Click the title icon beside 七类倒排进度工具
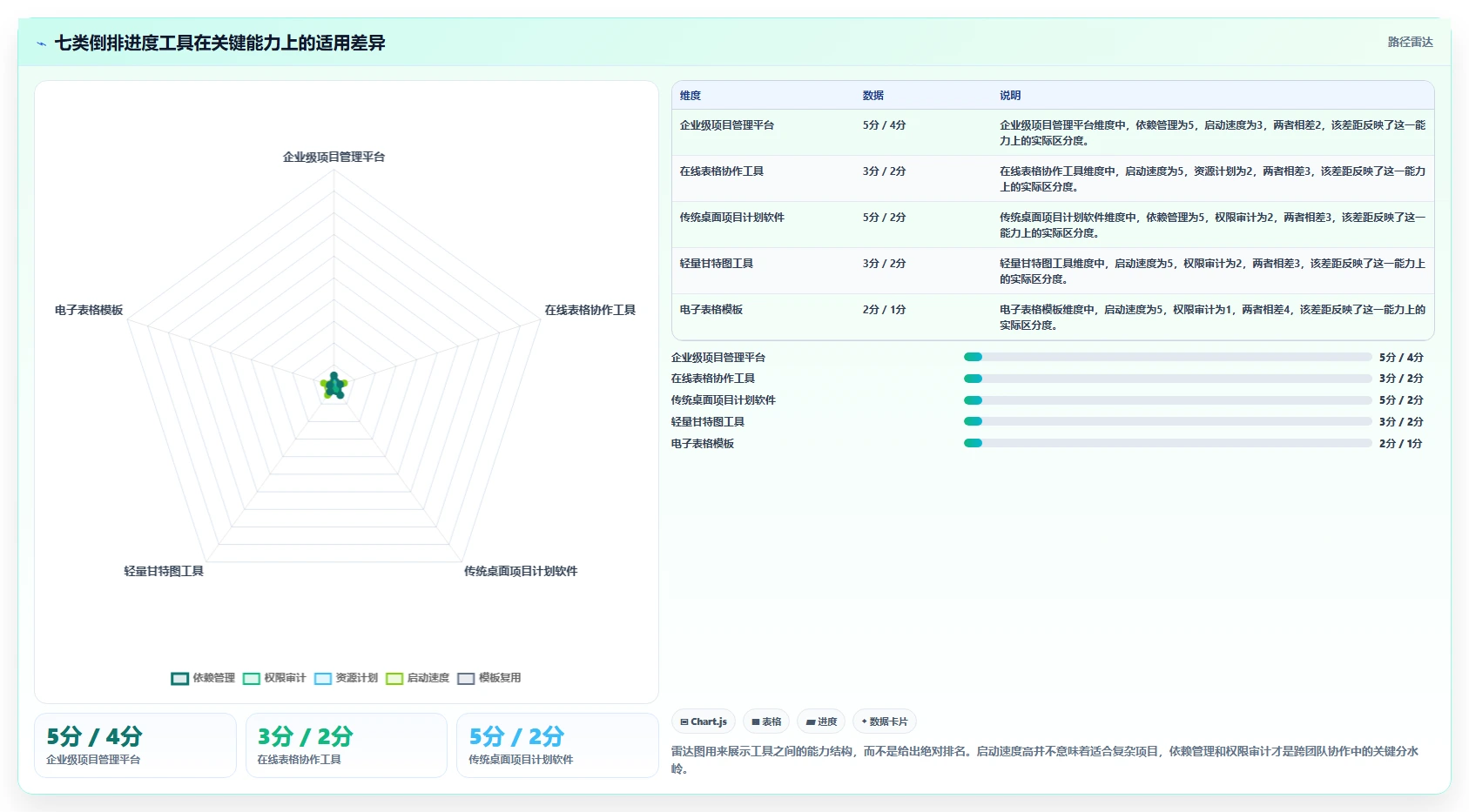 [41, 44]
